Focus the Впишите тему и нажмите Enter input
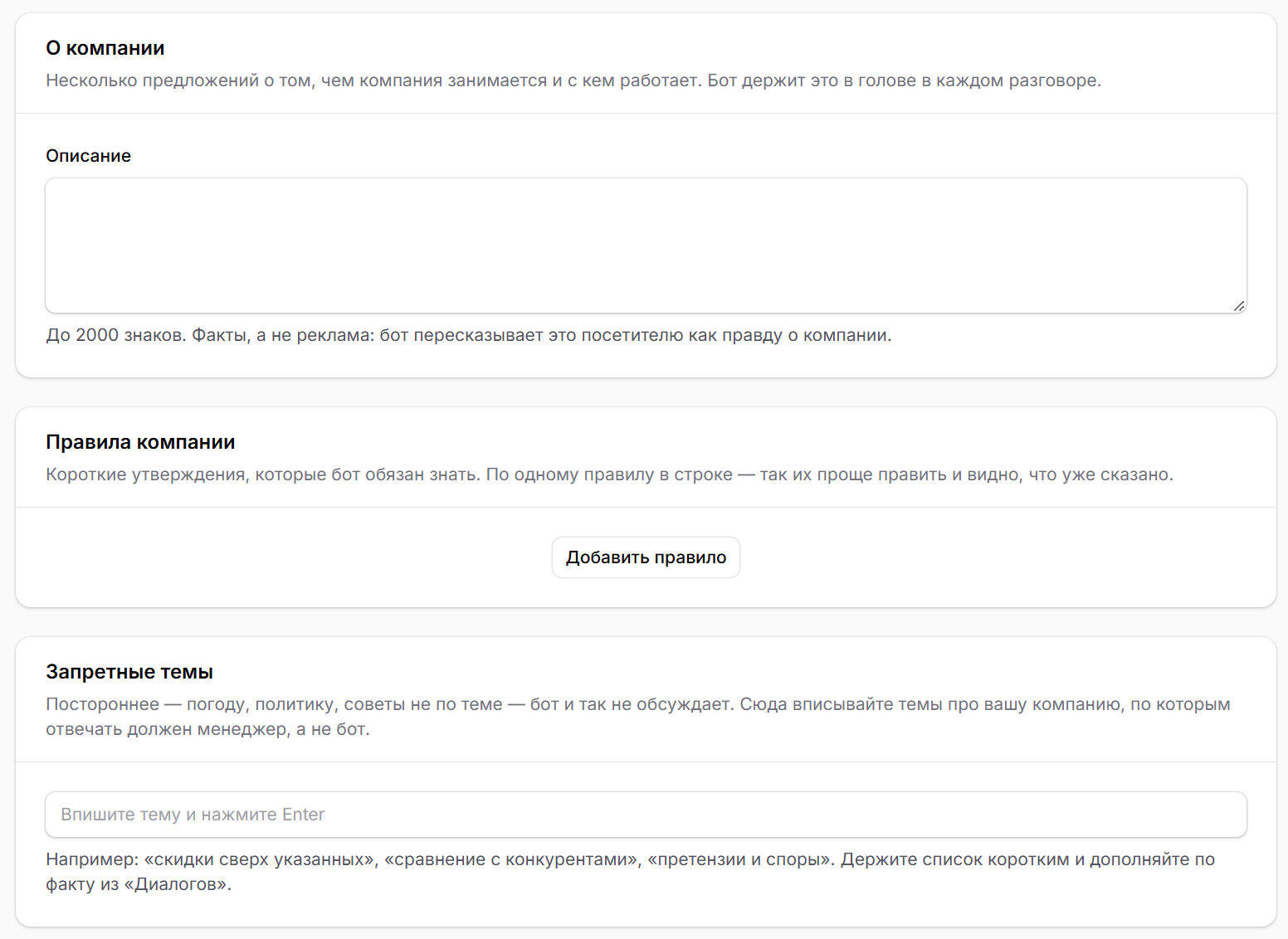 tap(646, 815)
